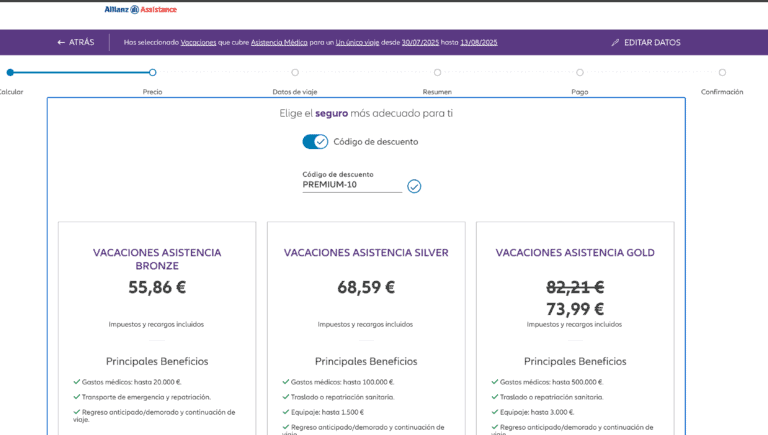
Task: Select the Precio step marker
Action: 152,72
